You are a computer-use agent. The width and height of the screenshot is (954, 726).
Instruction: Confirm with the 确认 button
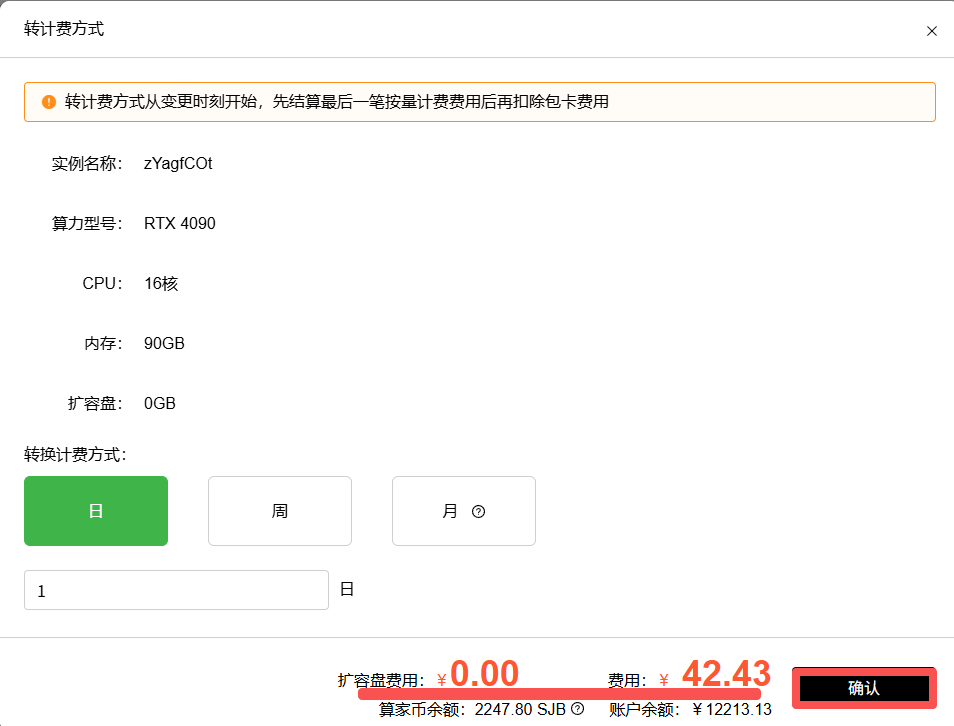click(x=864, y=688)
